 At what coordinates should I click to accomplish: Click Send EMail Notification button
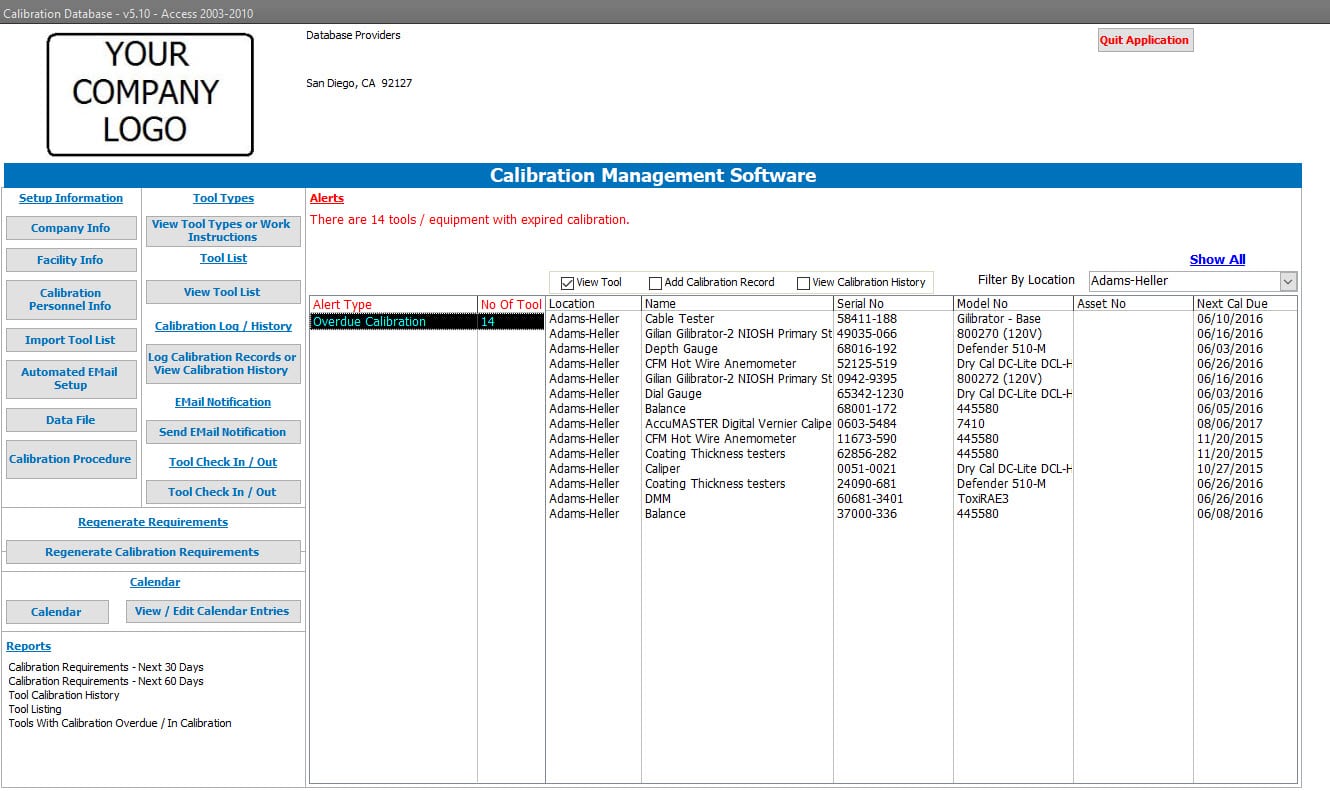(x=222, y=432)
